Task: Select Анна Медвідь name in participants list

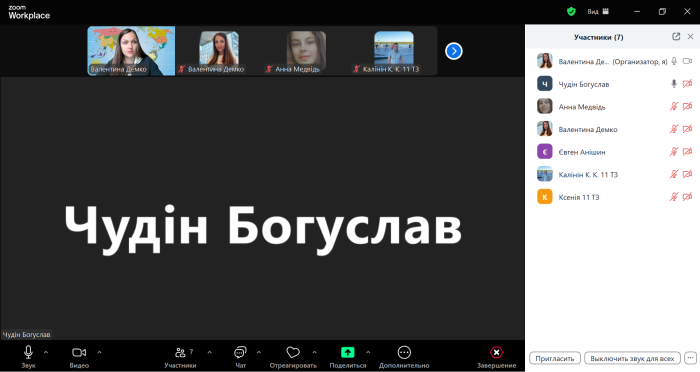Action: tap(582, 107)
